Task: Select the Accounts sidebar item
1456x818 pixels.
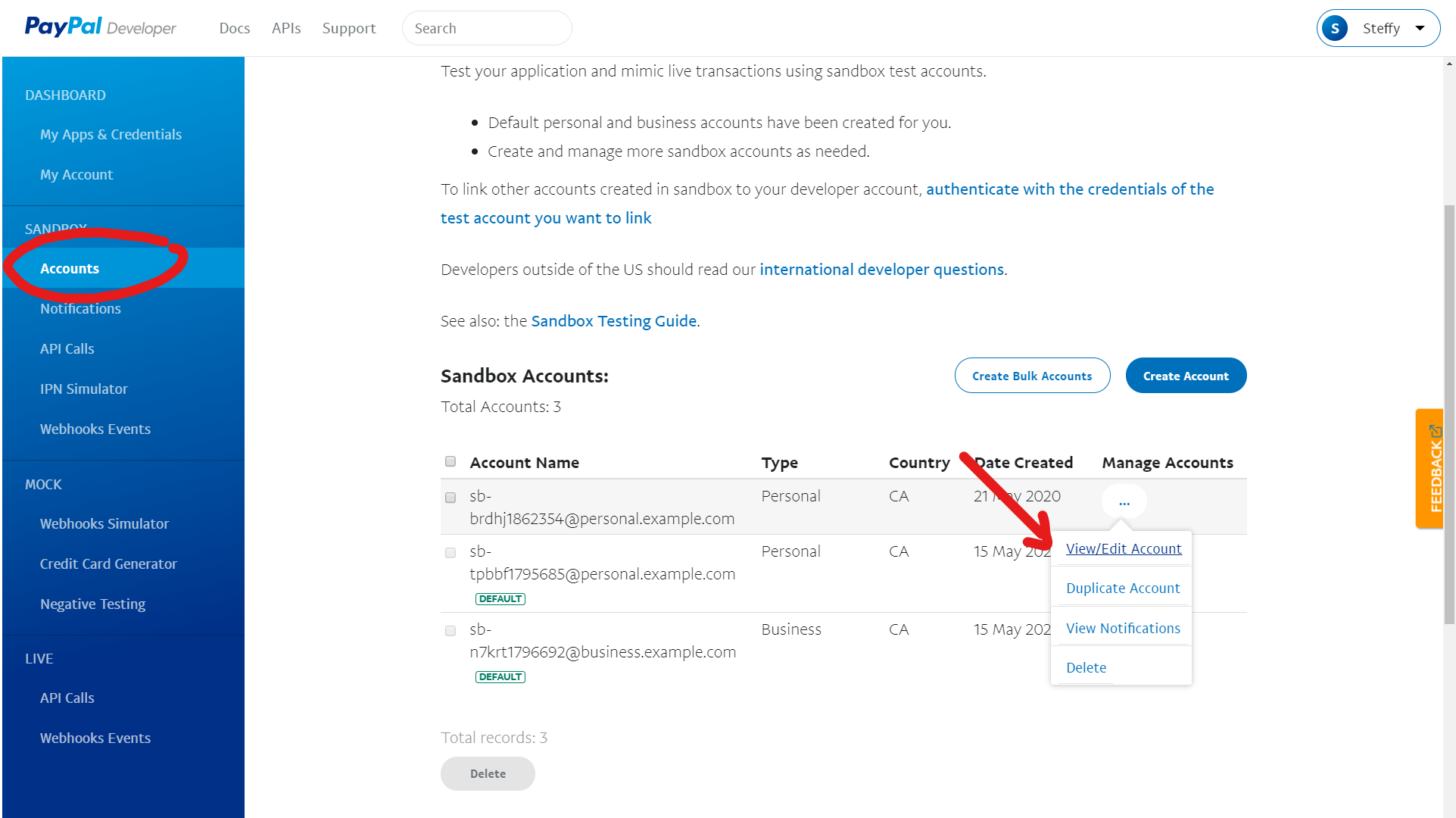Action: point(69,268)
